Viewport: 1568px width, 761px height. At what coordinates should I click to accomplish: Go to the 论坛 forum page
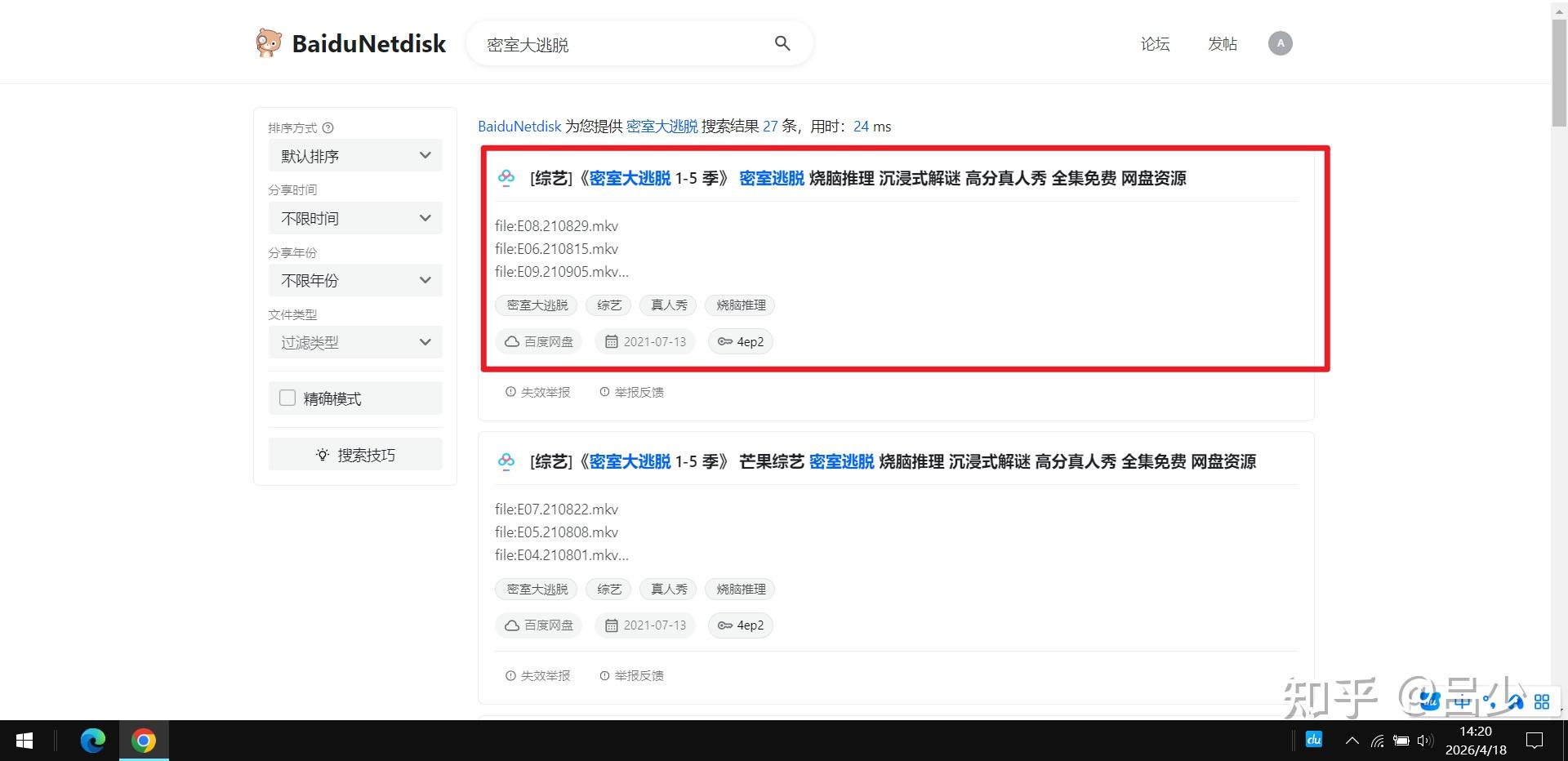[x=1155, y=43]
